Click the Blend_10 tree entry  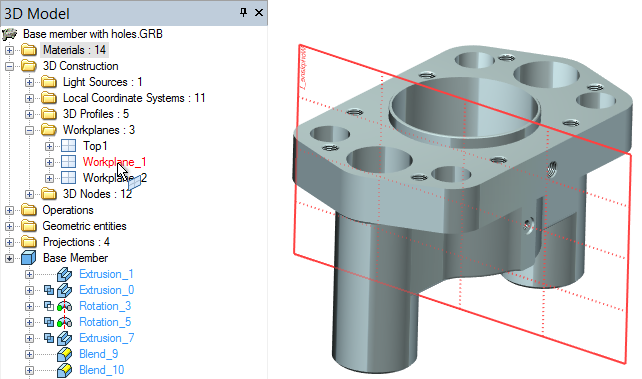click(102, 370)
